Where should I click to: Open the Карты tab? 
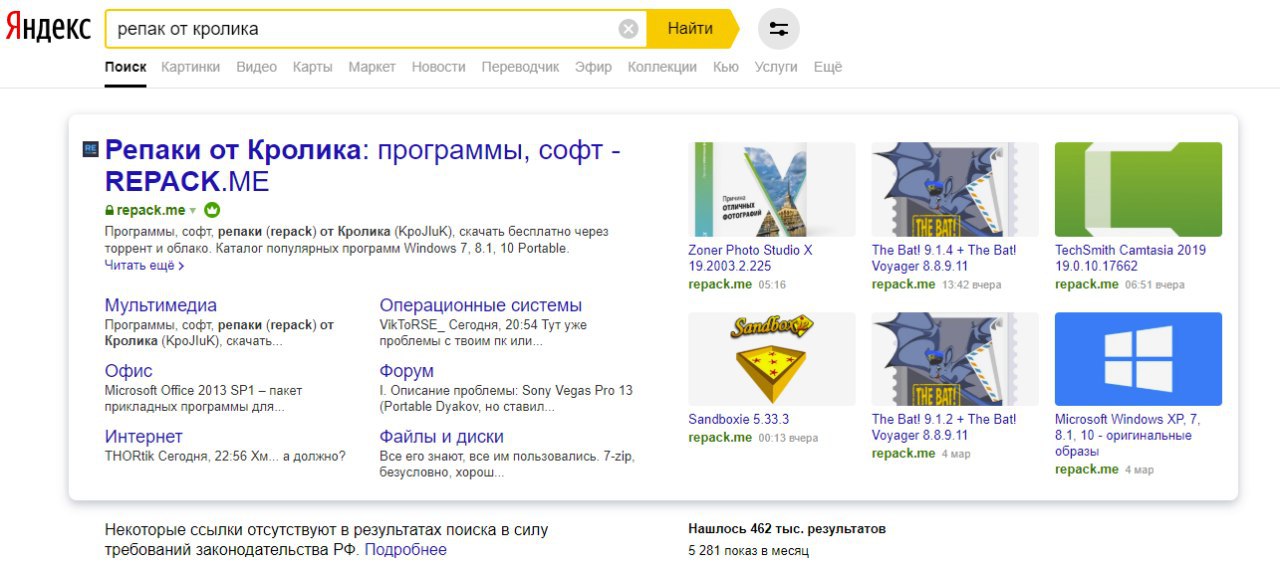pos(312,67)
